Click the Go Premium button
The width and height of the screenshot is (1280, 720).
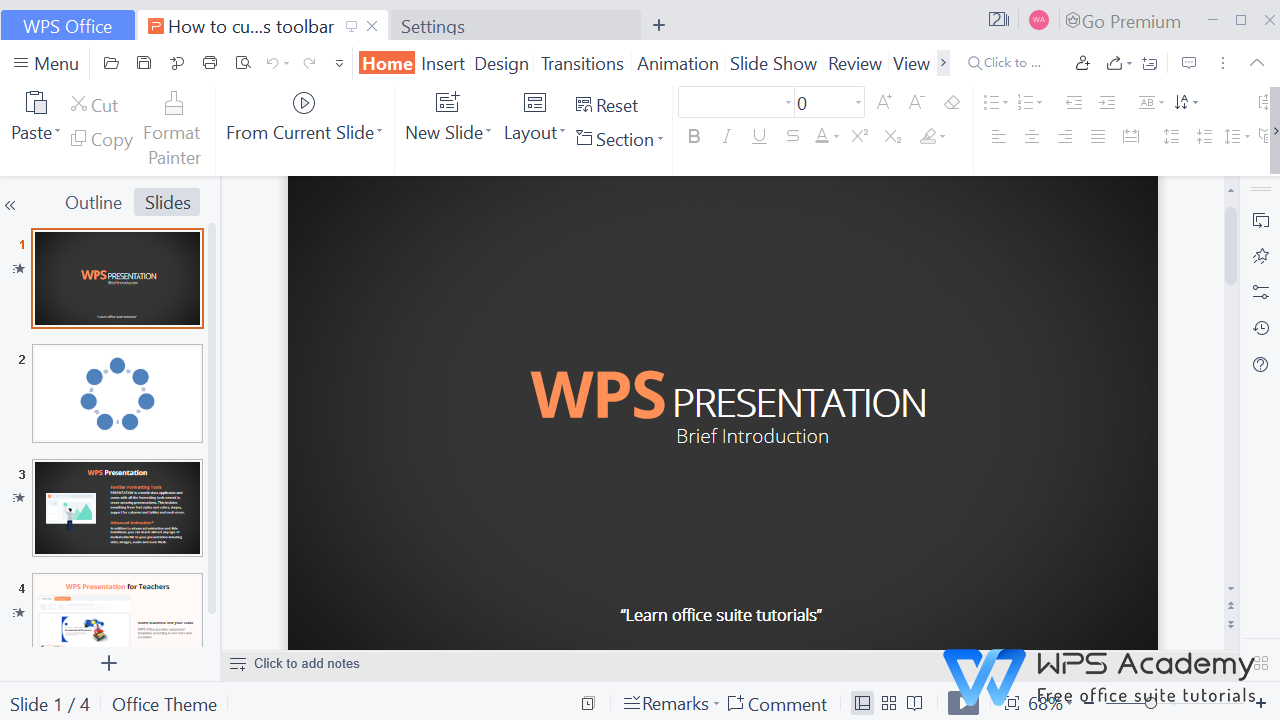click(x=1123, y=20)
